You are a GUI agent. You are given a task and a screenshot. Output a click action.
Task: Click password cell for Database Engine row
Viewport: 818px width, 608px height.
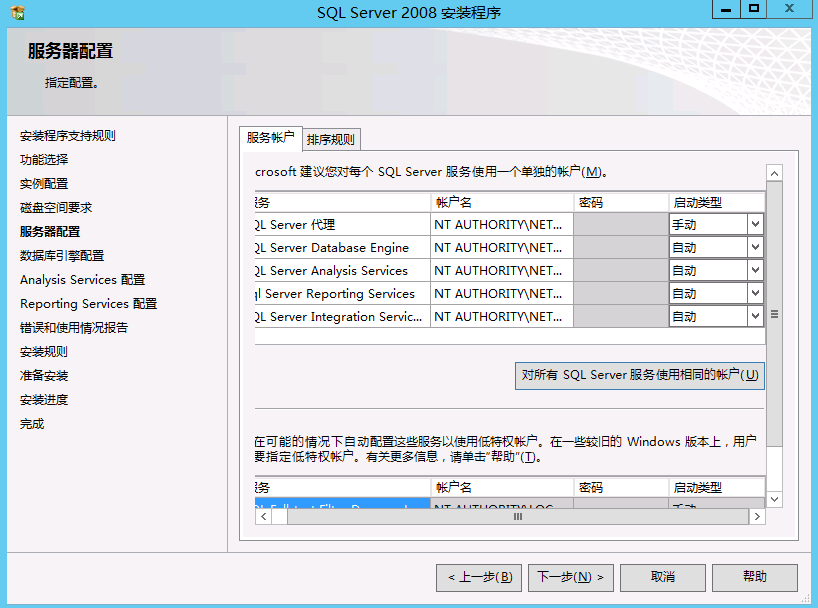coord(621,247)
